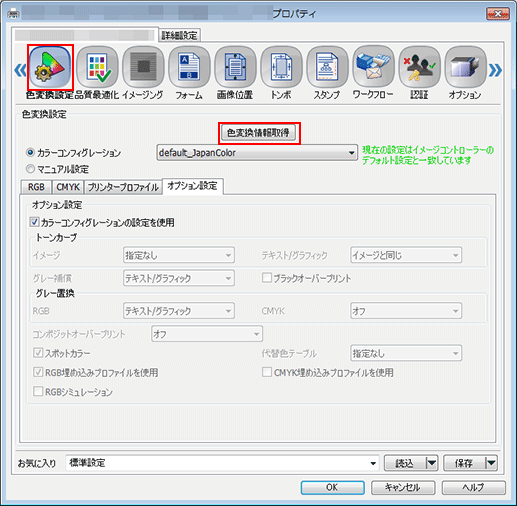Open the オプション option icon

coord(465,67)
